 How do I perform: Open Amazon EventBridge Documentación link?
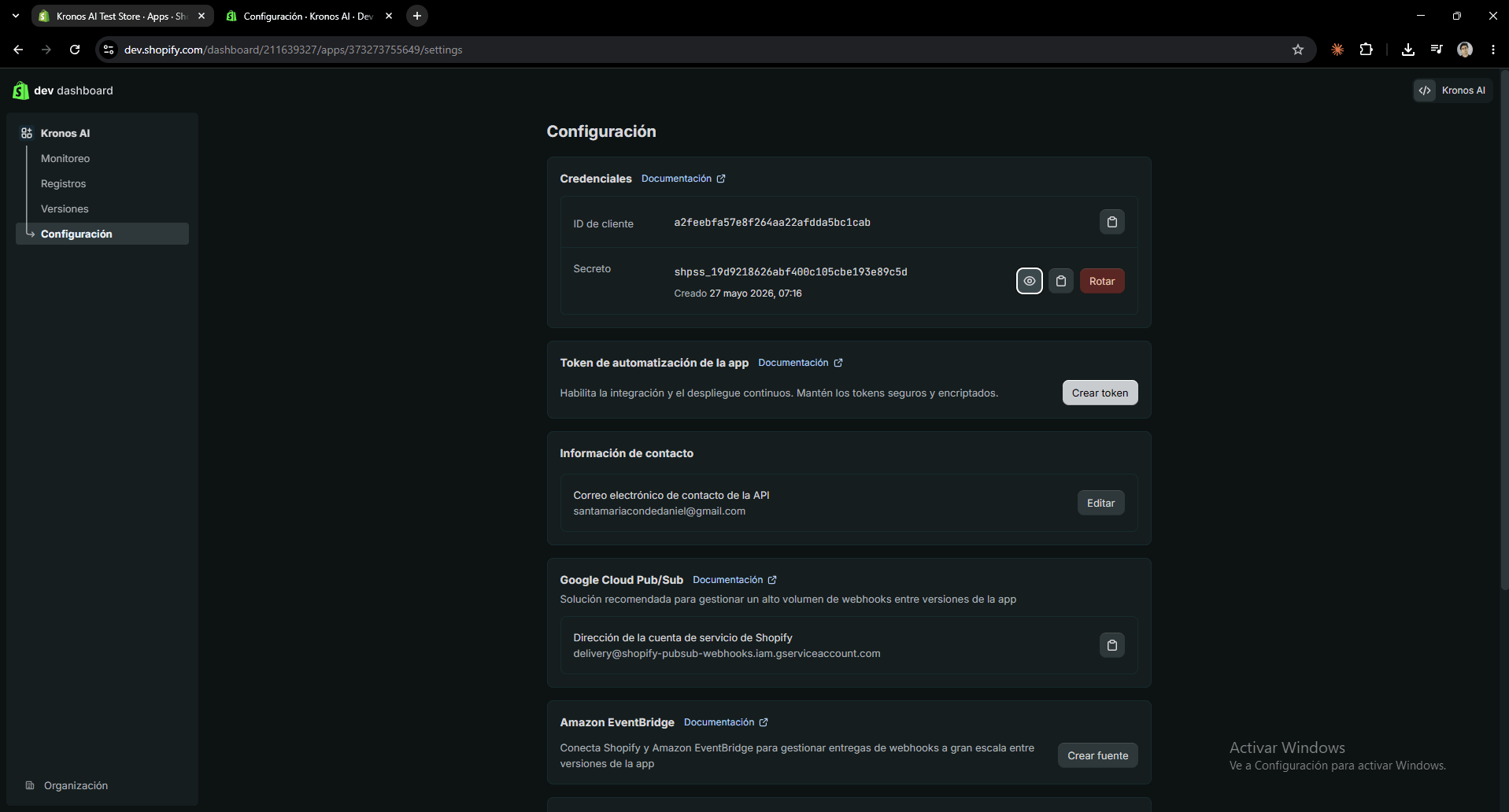pos(726,722)
